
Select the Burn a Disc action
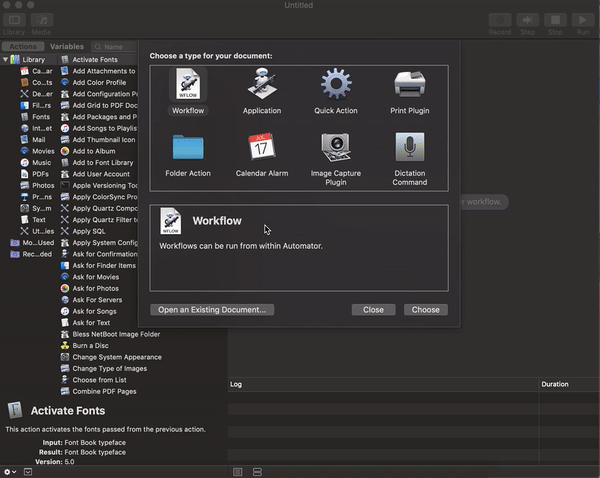(90, 346)
